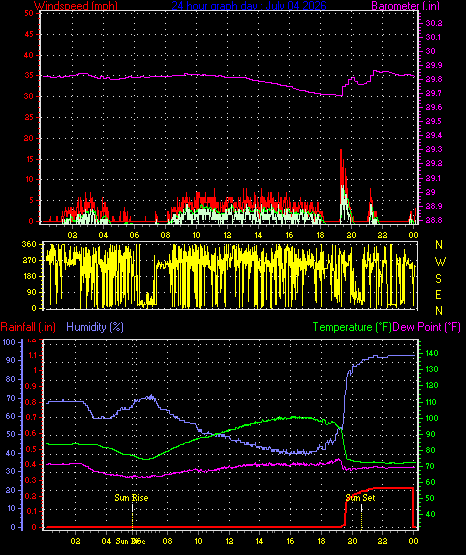Click the 'W' compass letter beside wind direction graph
Screen dimensions: 466x555
tap(440, 262)
